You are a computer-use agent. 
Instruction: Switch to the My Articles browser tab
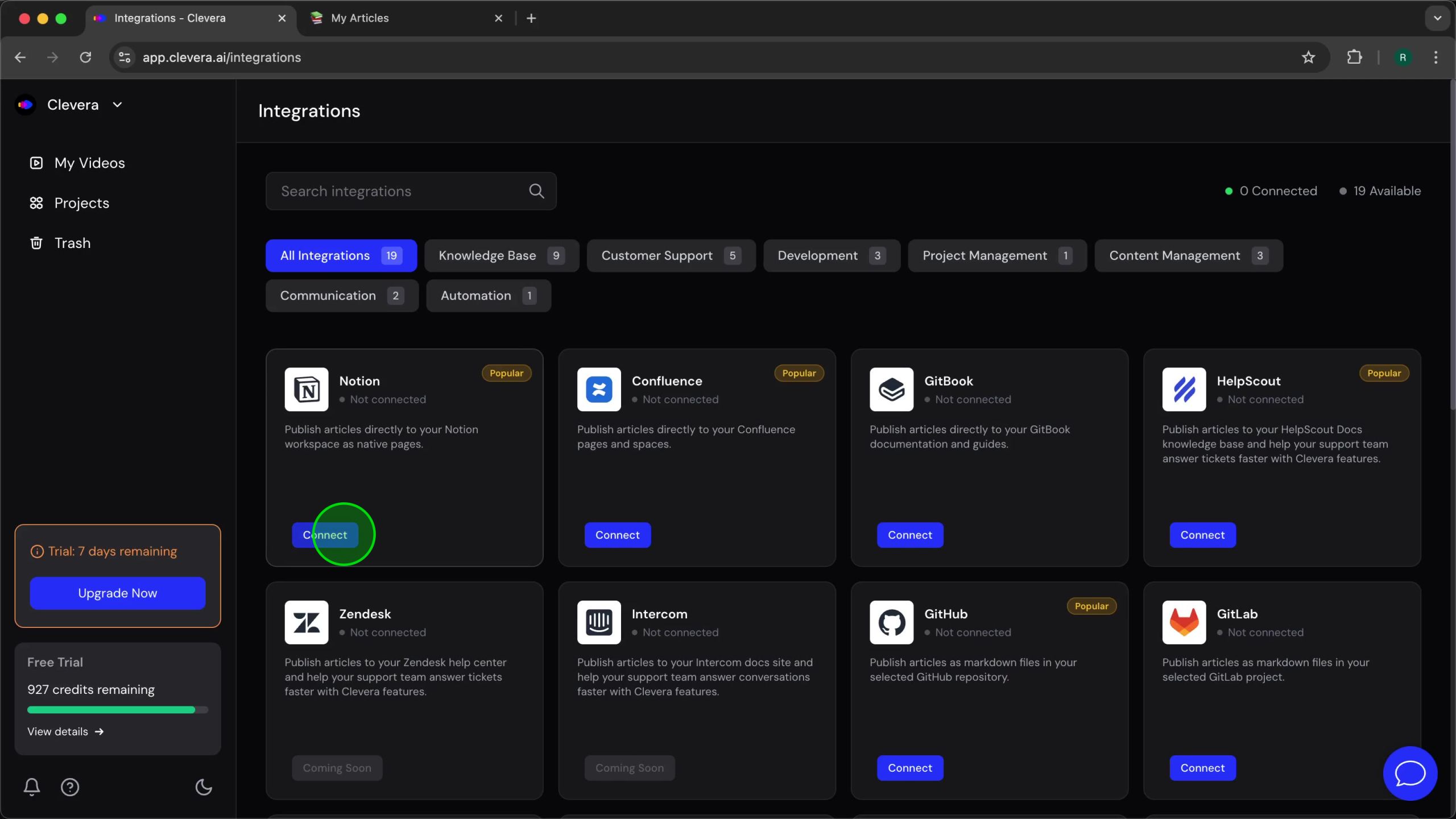(360, 18)
